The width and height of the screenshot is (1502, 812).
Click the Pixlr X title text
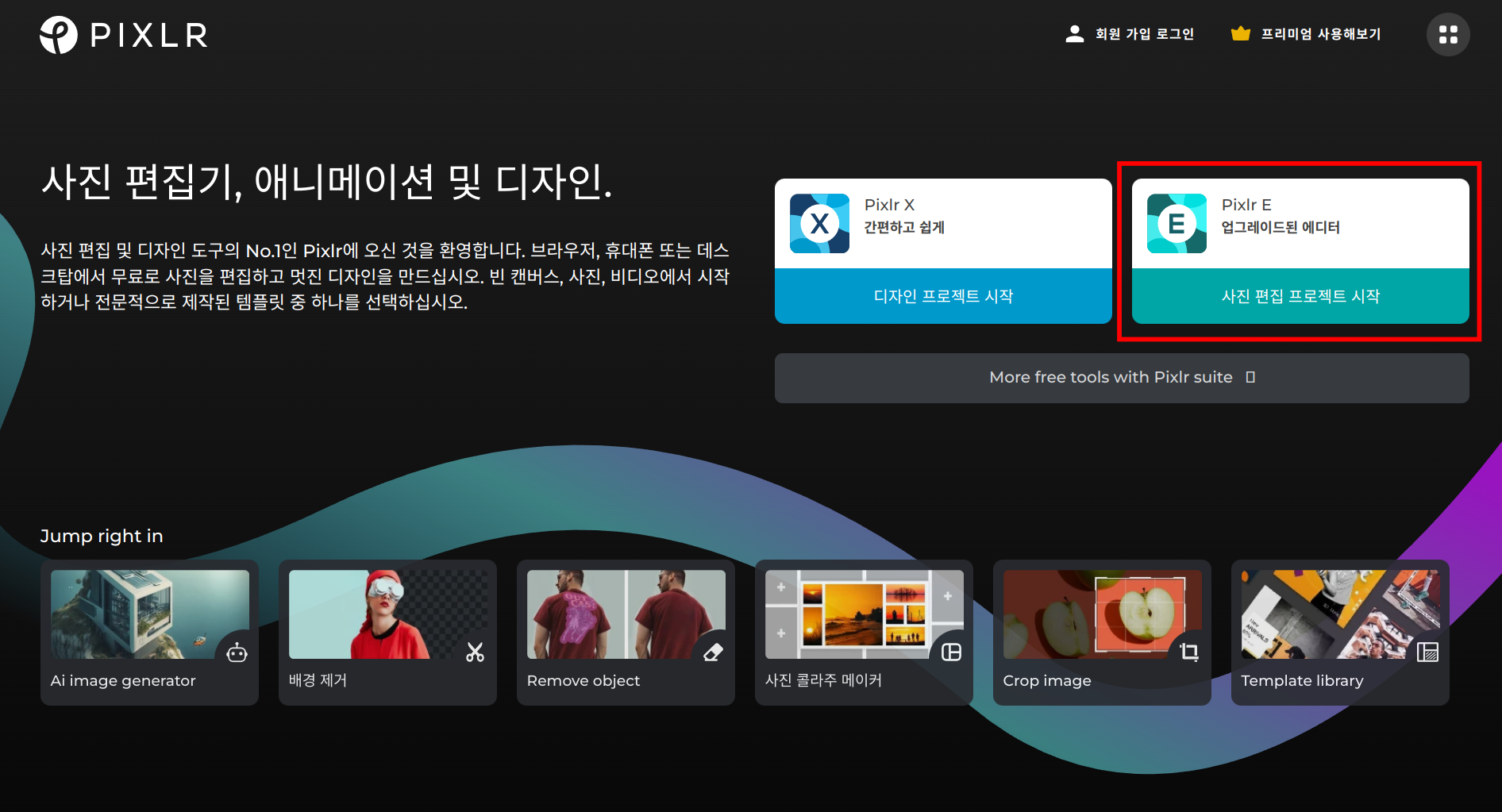[889, 205]
